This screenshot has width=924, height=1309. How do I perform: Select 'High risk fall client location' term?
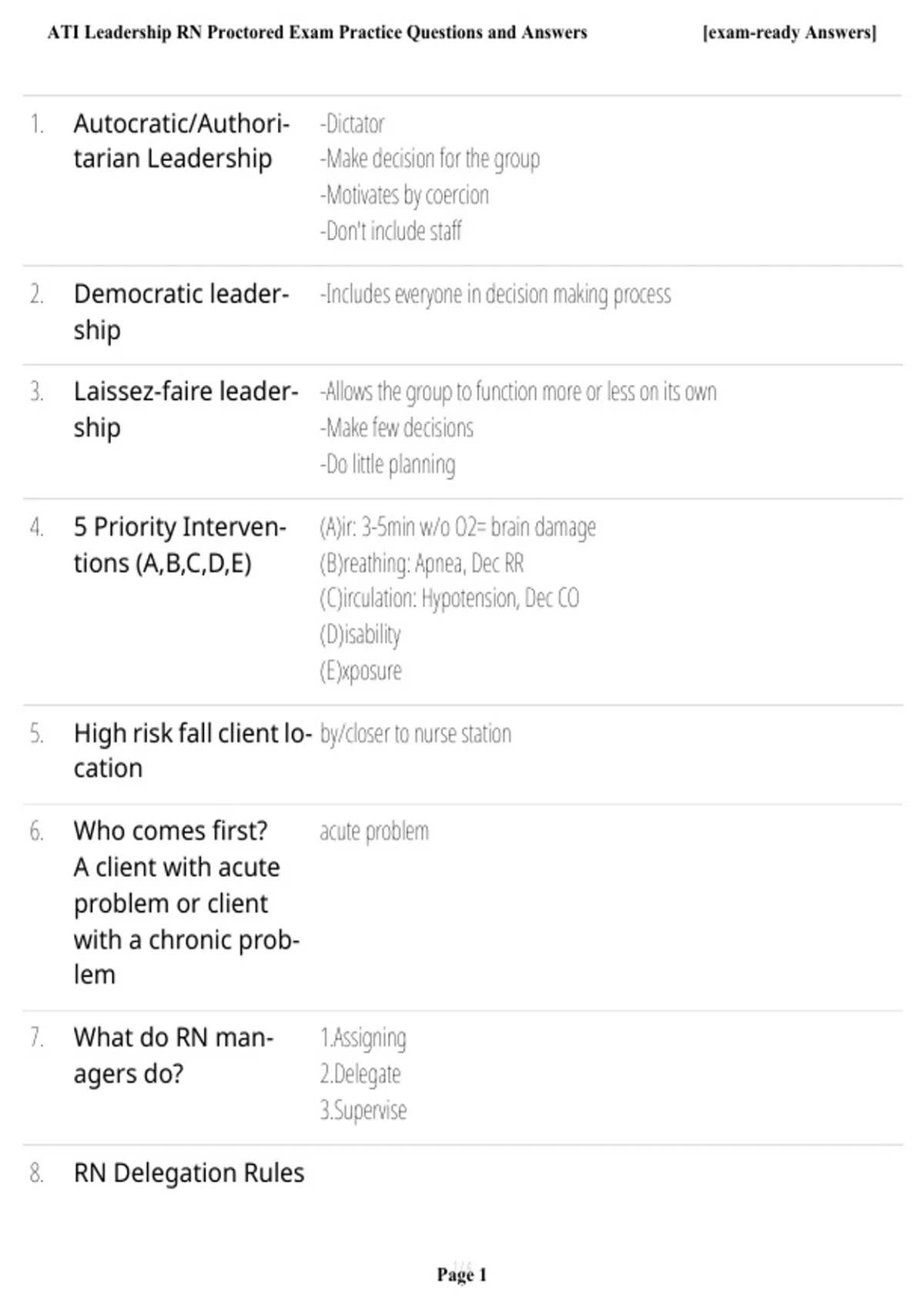[x=192, y=751]
